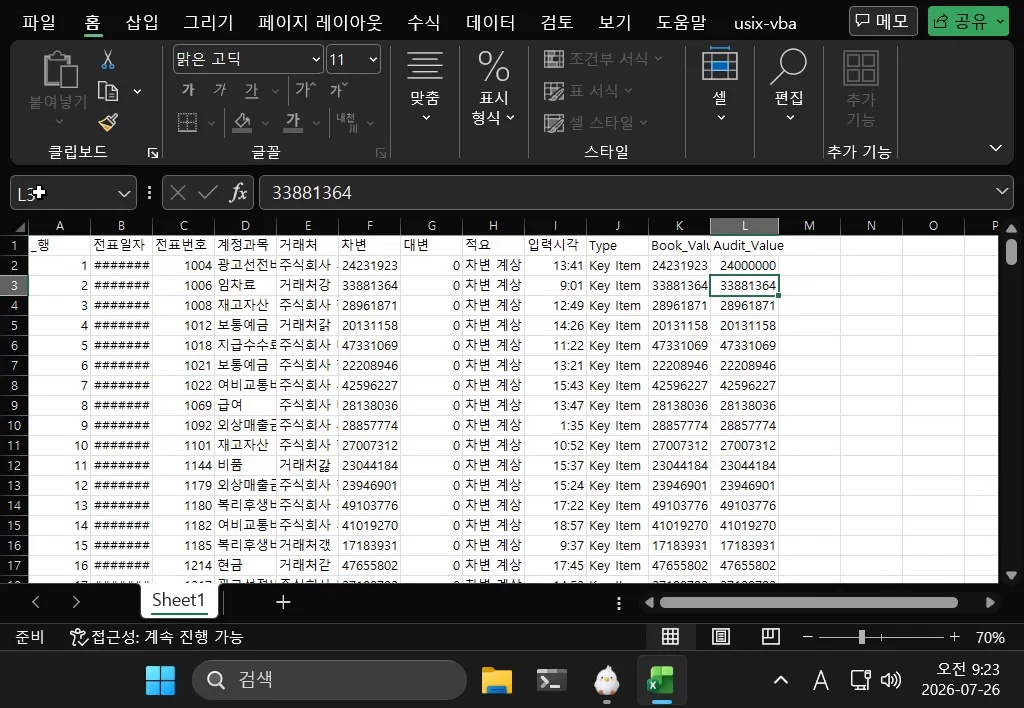Zoom out with minus button
Viewport: 1024px width, 708px height.
click(808, 637)
